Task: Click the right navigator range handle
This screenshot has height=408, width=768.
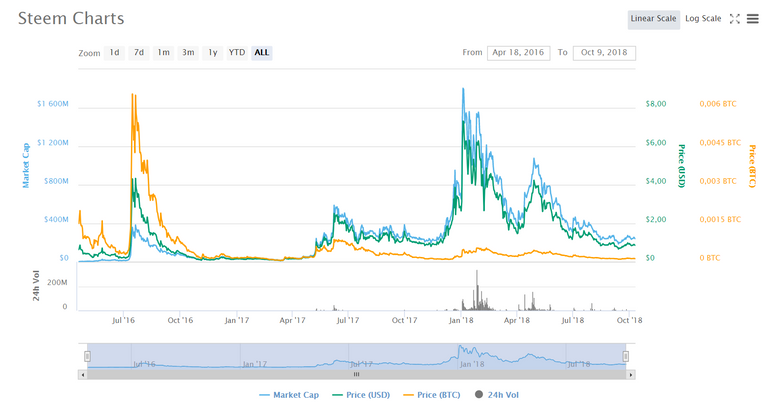Action: coord(626,355)
